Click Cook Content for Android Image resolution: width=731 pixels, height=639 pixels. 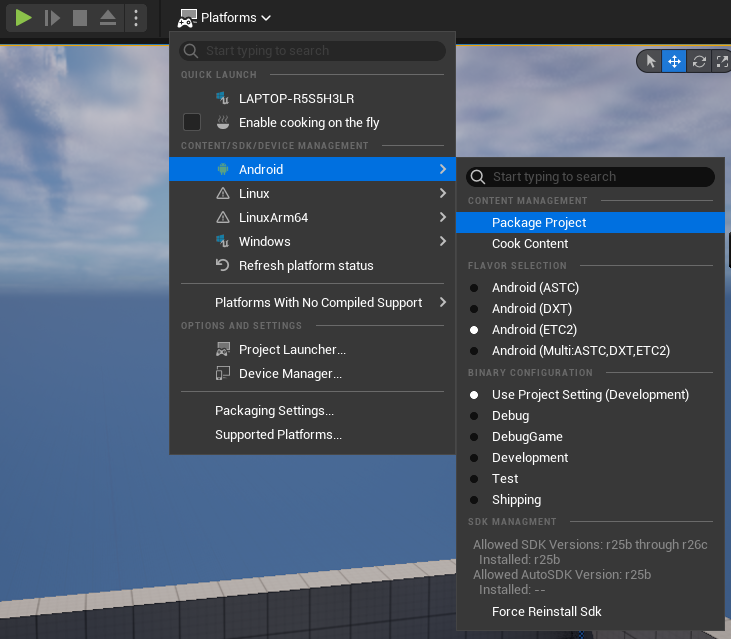coord(590,243)
